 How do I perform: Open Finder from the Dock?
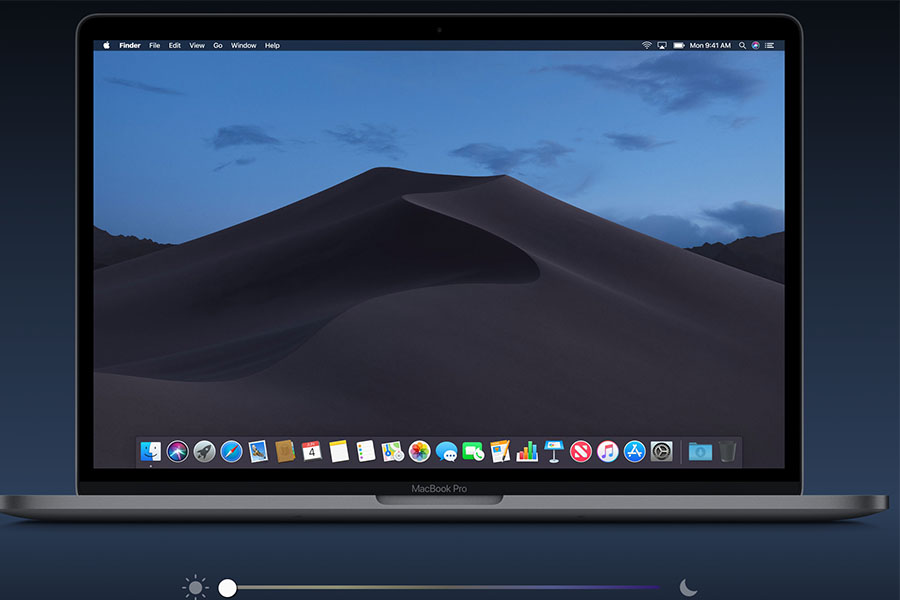[151, 451]
